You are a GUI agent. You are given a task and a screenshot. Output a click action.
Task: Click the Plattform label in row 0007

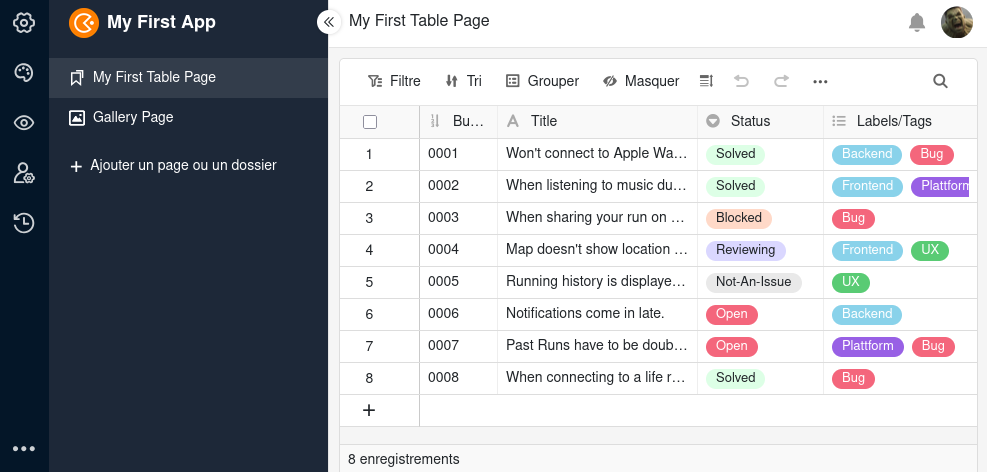coord(868,346)
